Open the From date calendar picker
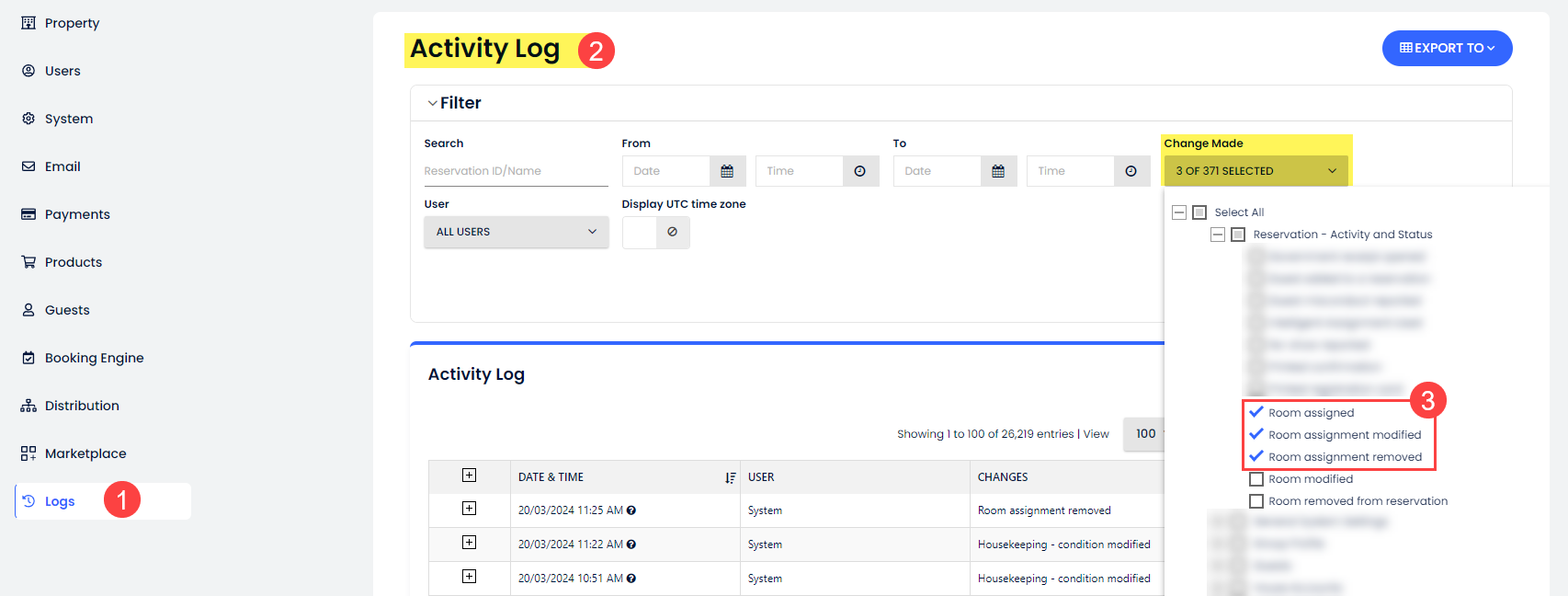1568x596 pixels. [x=727, y=171]
